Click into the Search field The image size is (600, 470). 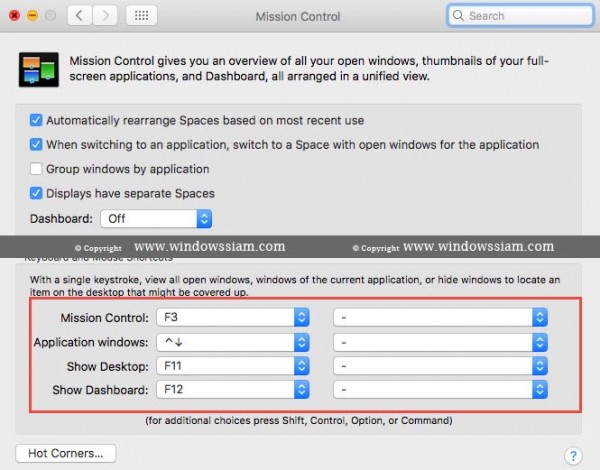point(520,16)
